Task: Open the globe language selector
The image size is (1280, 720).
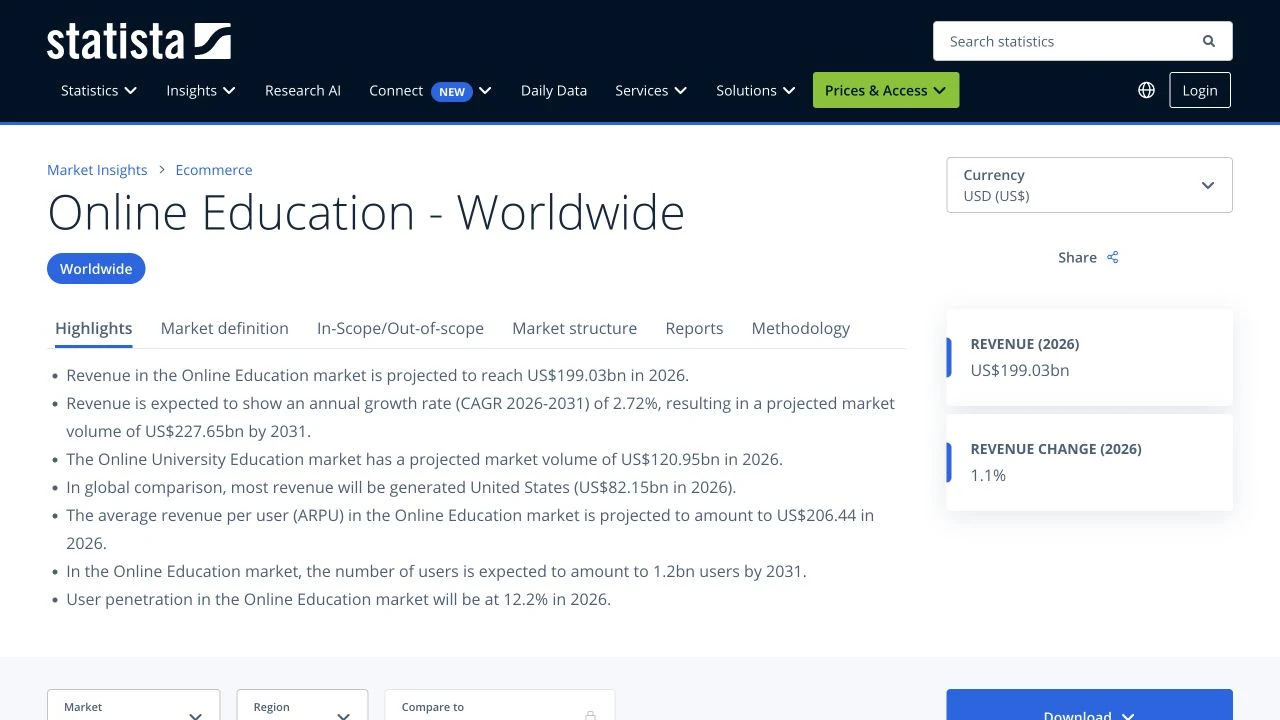Action: click(1147, 90)
